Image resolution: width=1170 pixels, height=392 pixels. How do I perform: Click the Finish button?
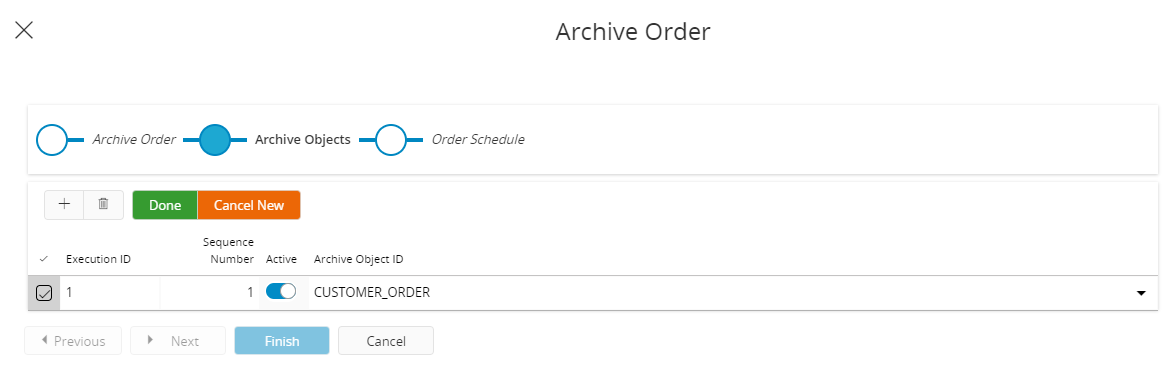282,340
